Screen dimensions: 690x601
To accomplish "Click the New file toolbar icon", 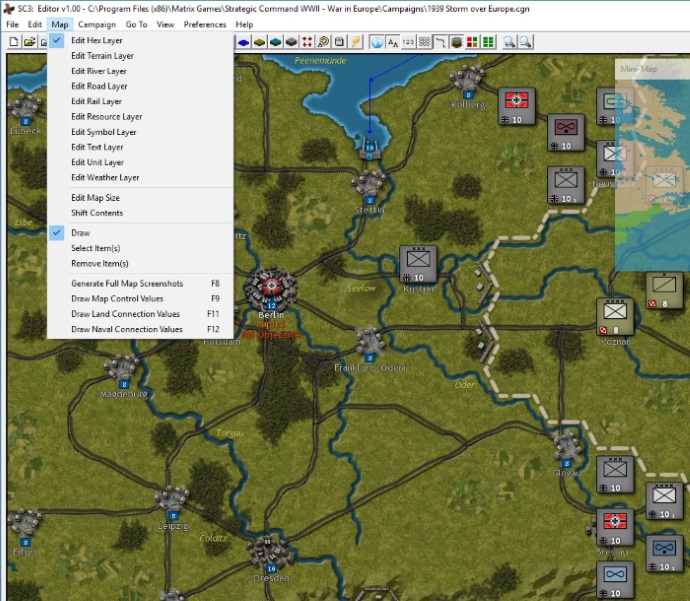I will click(x=14, y=42).
